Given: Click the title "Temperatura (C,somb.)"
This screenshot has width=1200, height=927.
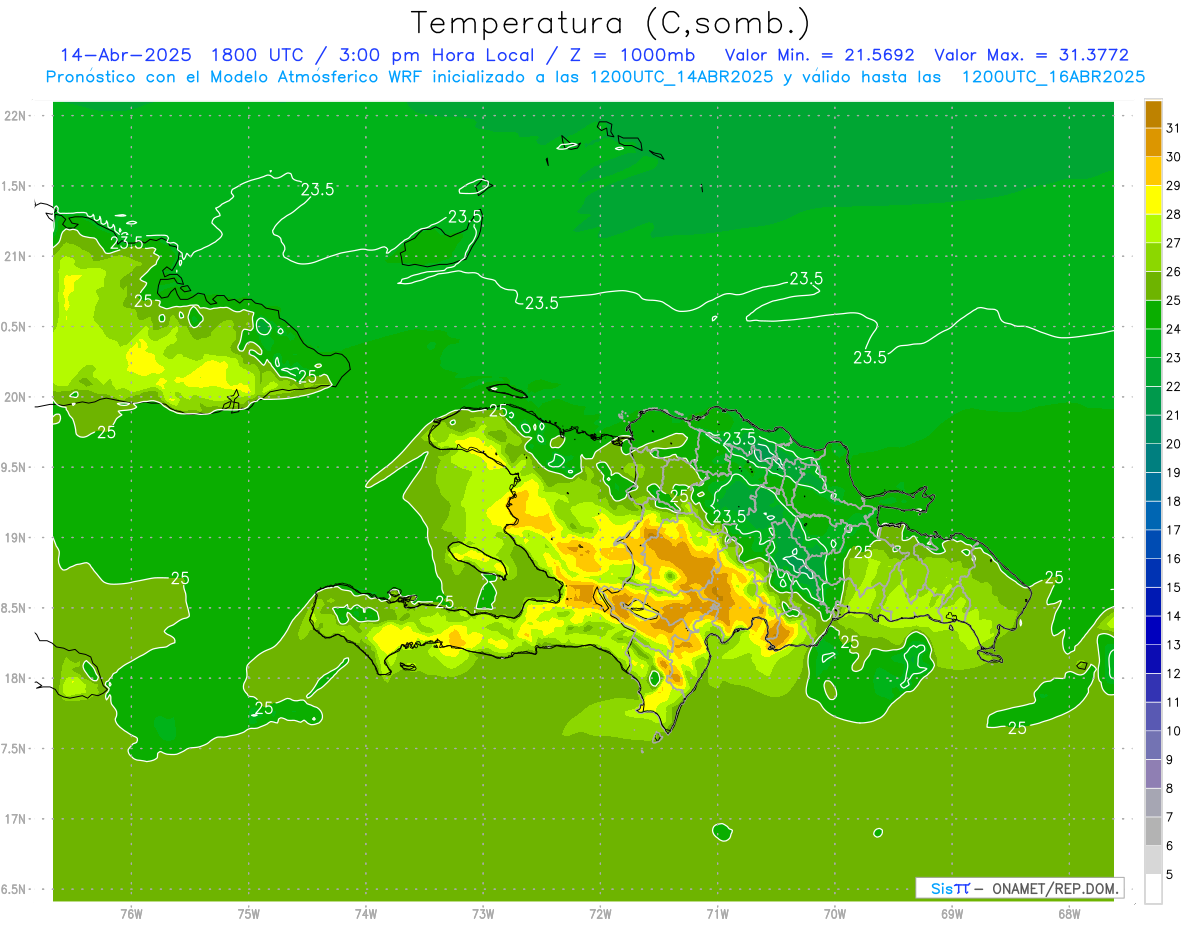Looking at the screenshot, I should 611,23.
